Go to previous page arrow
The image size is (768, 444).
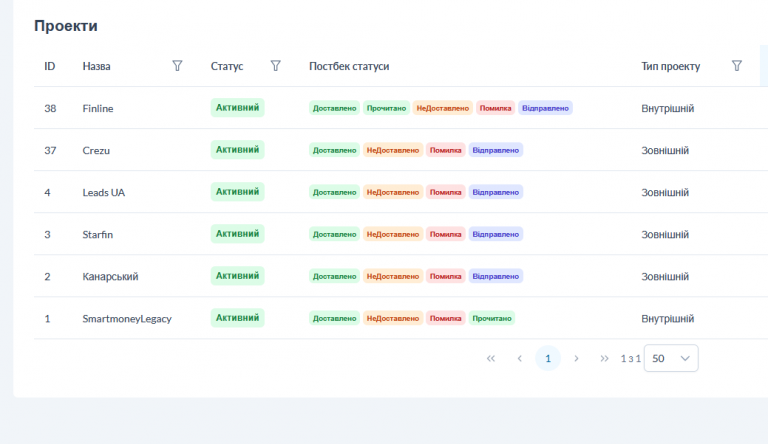click(520, 358)
